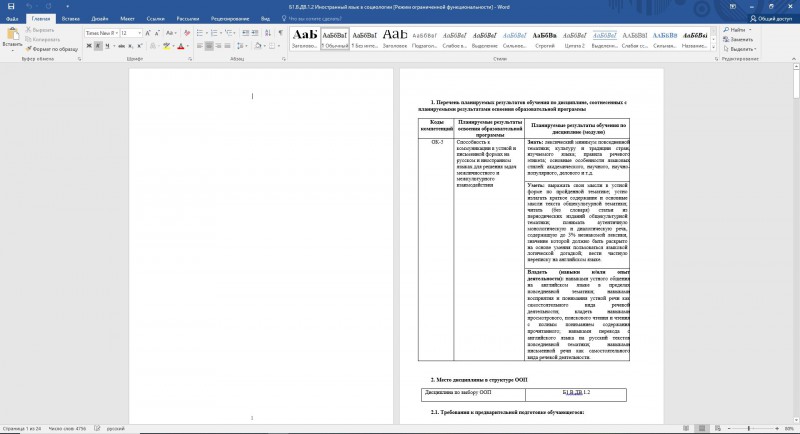This screenshot has height=434, width=800.
Task: Apply subscript formatting (x₂)
Action: tap(131, 46)
